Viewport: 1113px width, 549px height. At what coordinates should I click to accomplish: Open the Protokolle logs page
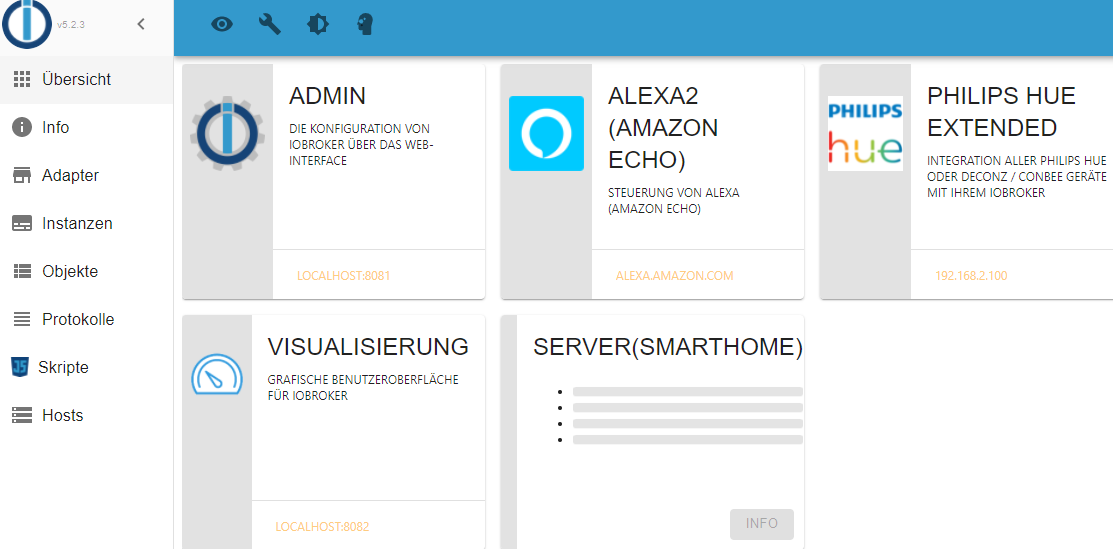point(87,320)
